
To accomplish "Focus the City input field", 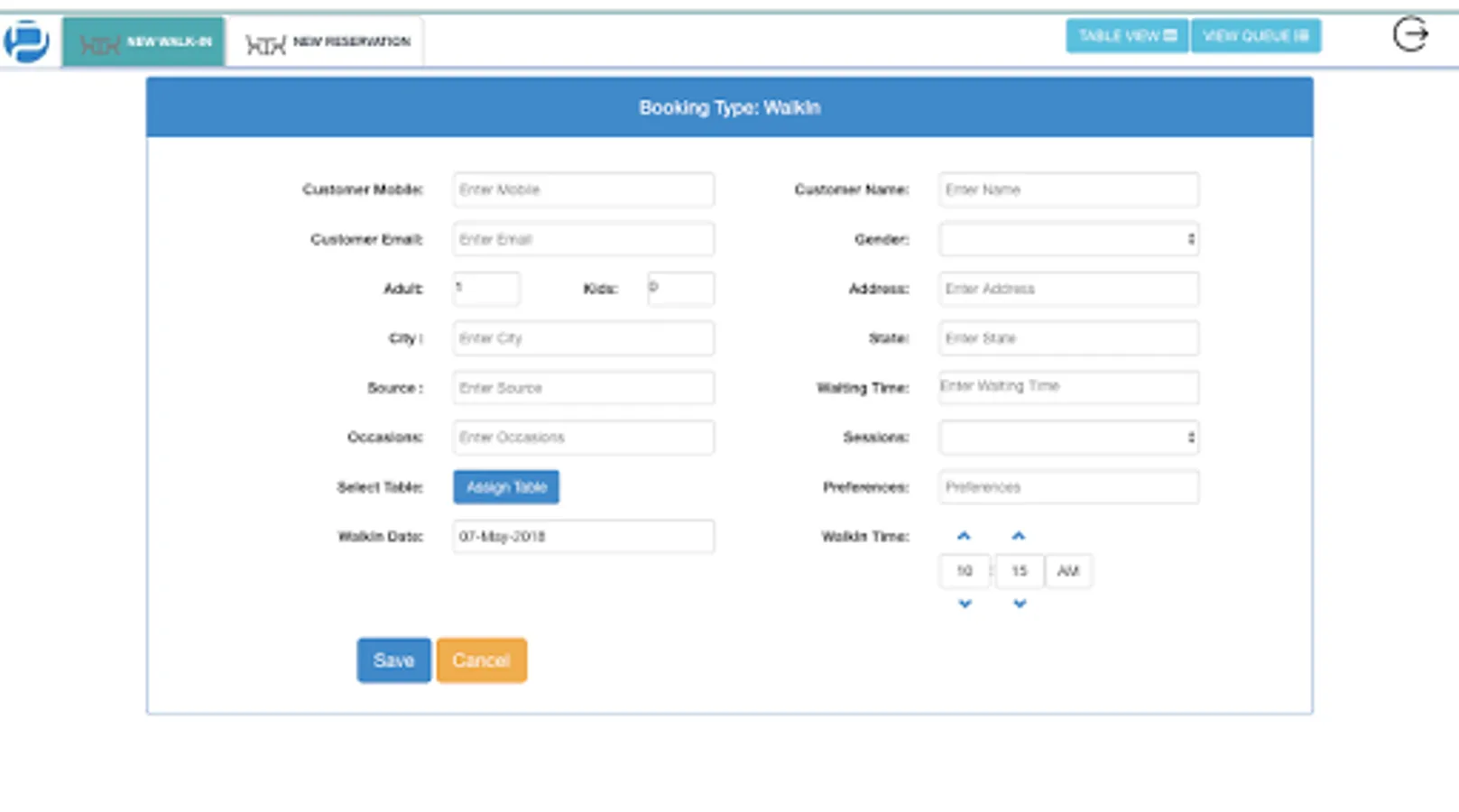I will click(584, 338).
